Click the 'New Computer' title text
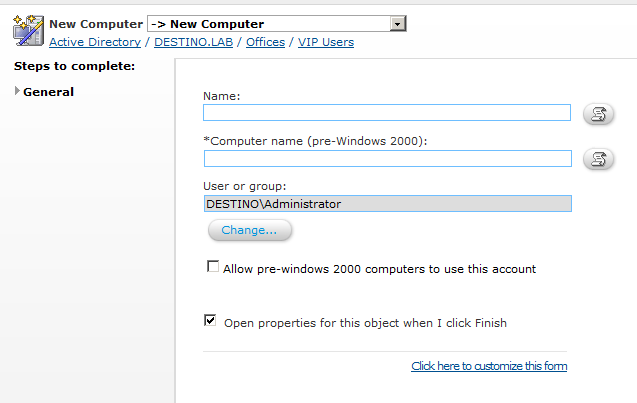This screenshot has height=403, width=637. coord(96,24)
